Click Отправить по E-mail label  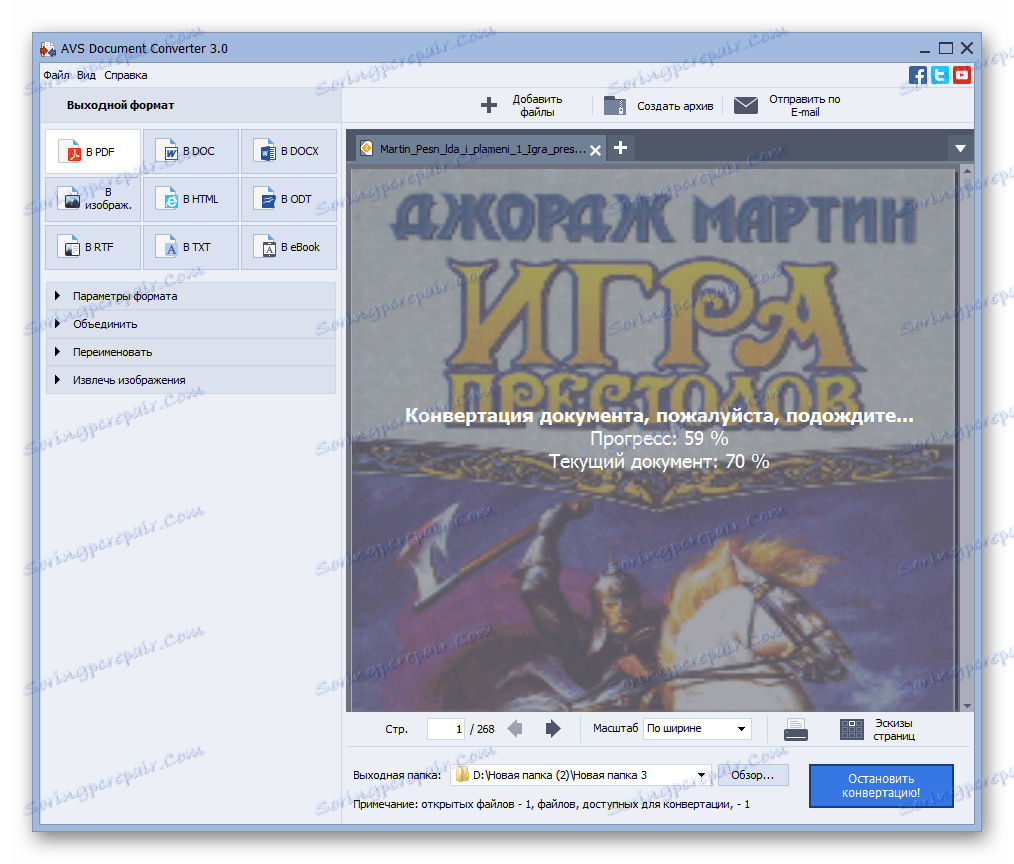(x=804, y=105)
